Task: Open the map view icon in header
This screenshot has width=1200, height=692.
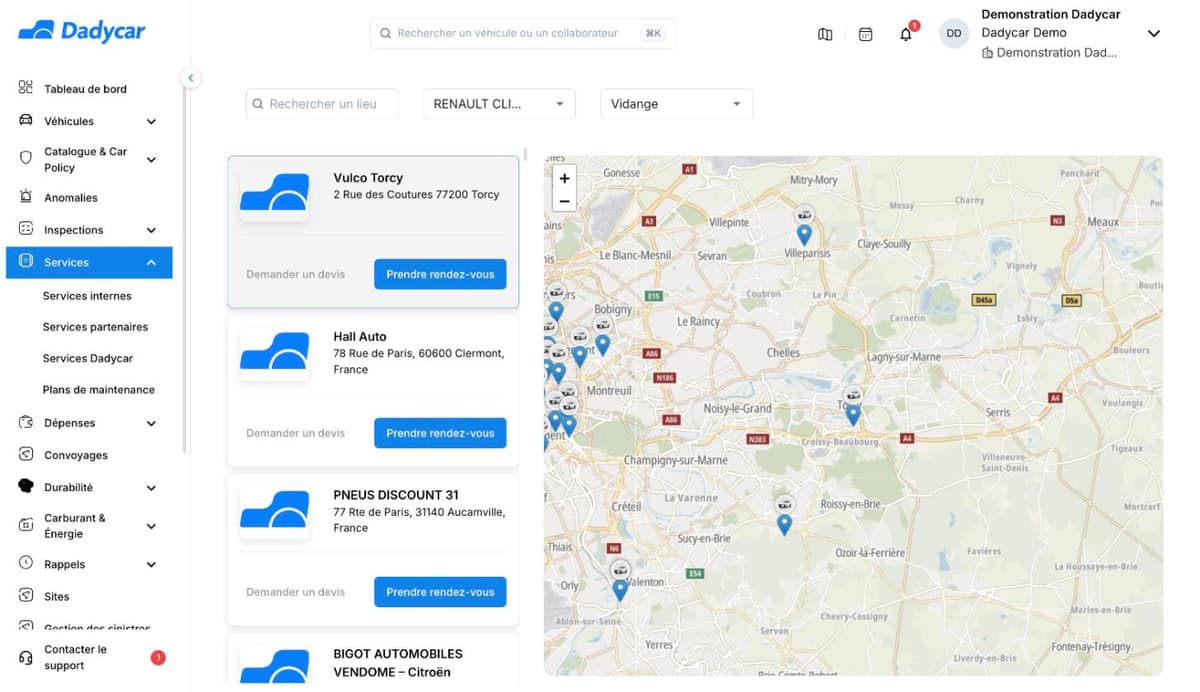Action: click(x=825, y=34)
